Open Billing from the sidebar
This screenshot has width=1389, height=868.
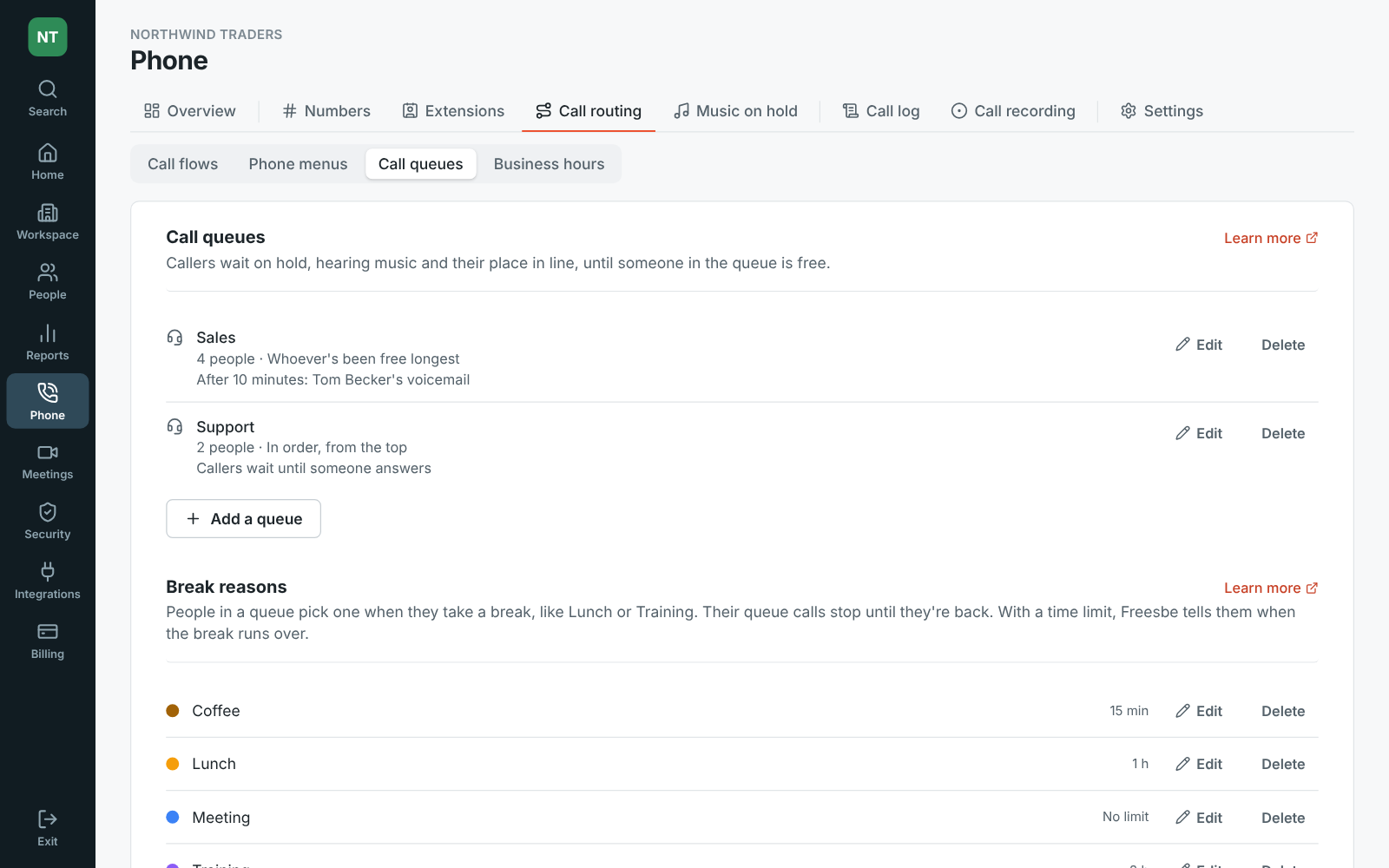pos(48,641)
